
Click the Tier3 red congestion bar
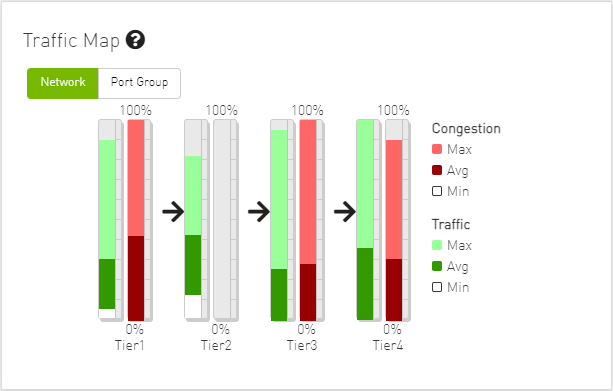pos(308,221)
